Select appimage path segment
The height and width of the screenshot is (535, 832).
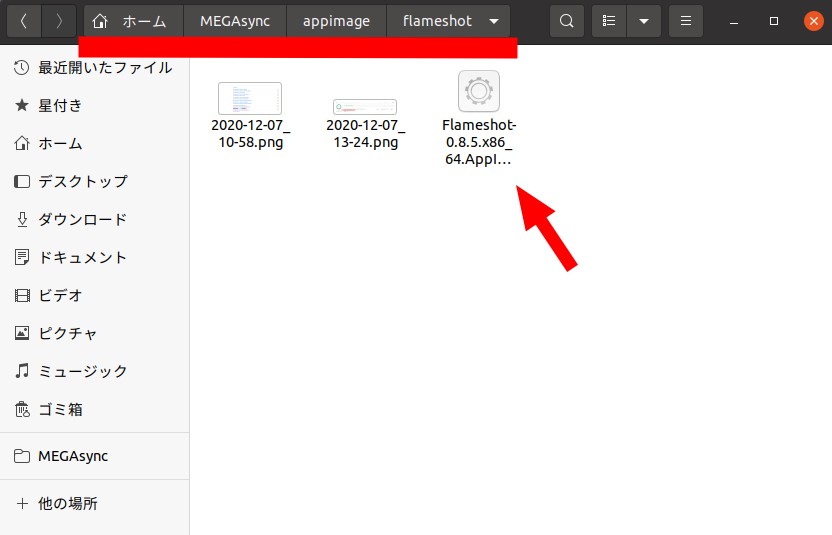[x=336, y=21]
